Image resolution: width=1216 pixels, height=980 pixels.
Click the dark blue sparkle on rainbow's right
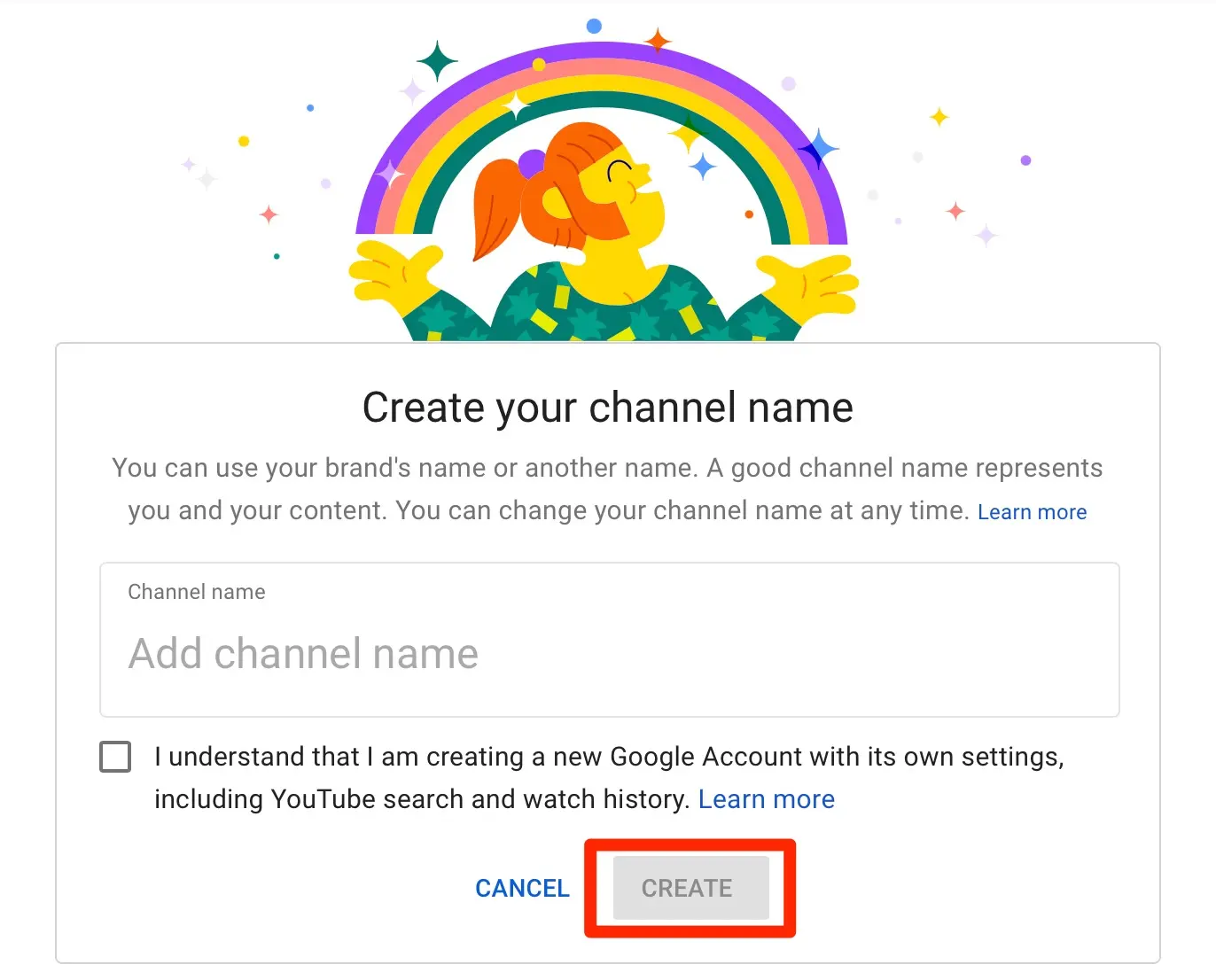[819, 149]
